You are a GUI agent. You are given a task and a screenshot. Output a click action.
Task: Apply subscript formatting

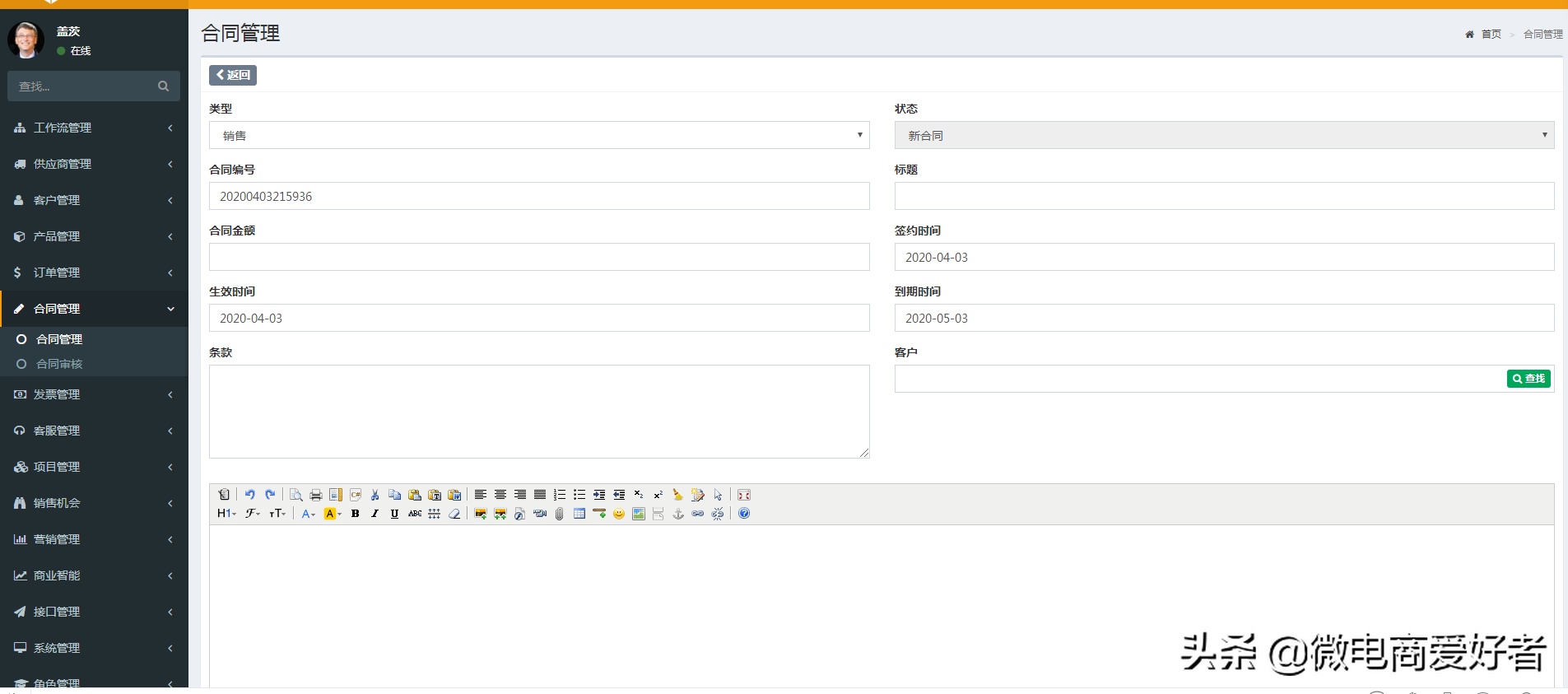click(x=639, y=495)
